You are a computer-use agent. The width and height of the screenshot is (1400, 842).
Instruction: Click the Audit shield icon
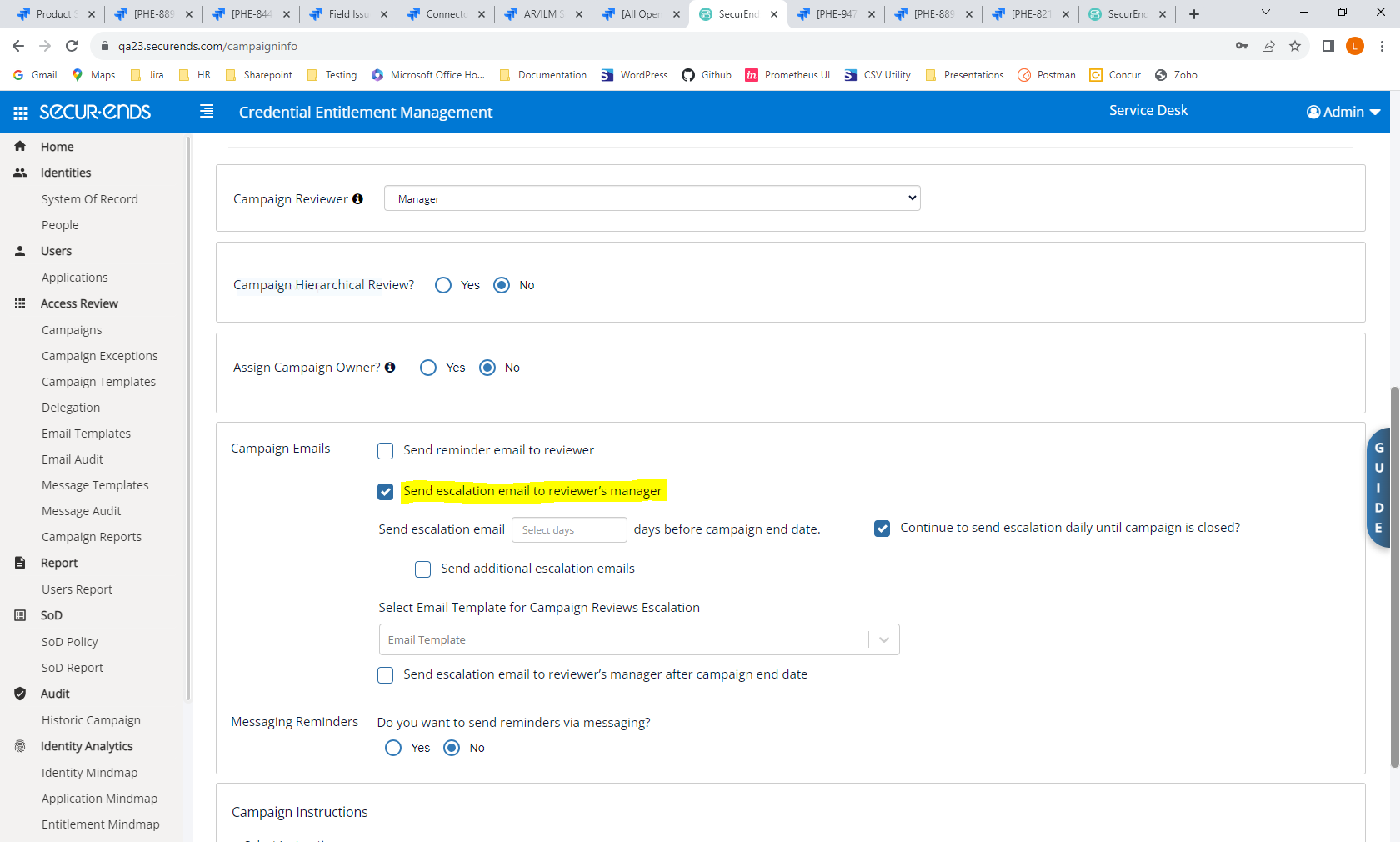[19, 693]
